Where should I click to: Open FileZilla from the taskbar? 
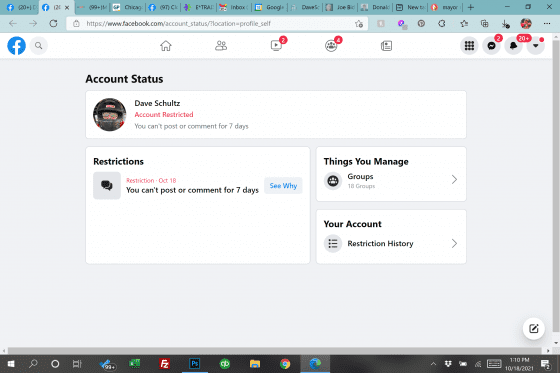click(x=165, y=364)
